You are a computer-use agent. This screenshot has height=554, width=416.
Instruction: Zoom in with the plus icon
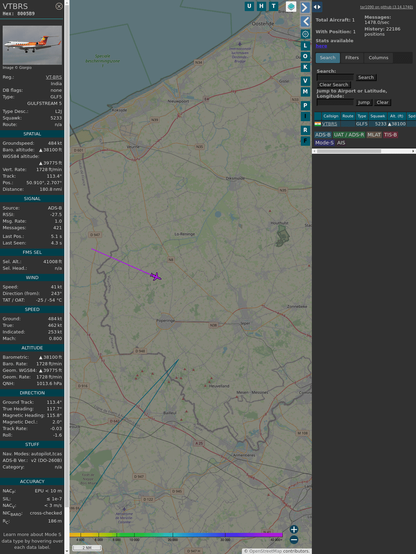(294, 529)
